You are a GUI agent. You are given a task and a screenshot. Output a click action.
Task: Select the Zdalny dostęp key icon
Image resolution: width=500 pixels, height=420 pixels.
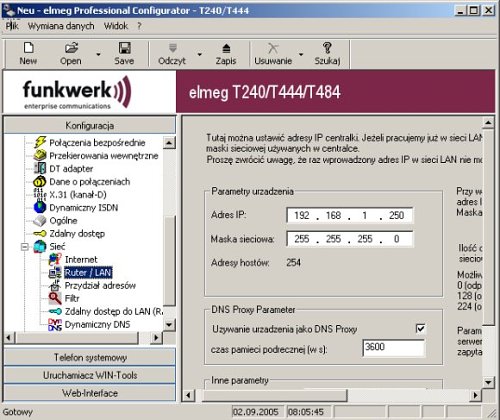[x=40, y=233]
